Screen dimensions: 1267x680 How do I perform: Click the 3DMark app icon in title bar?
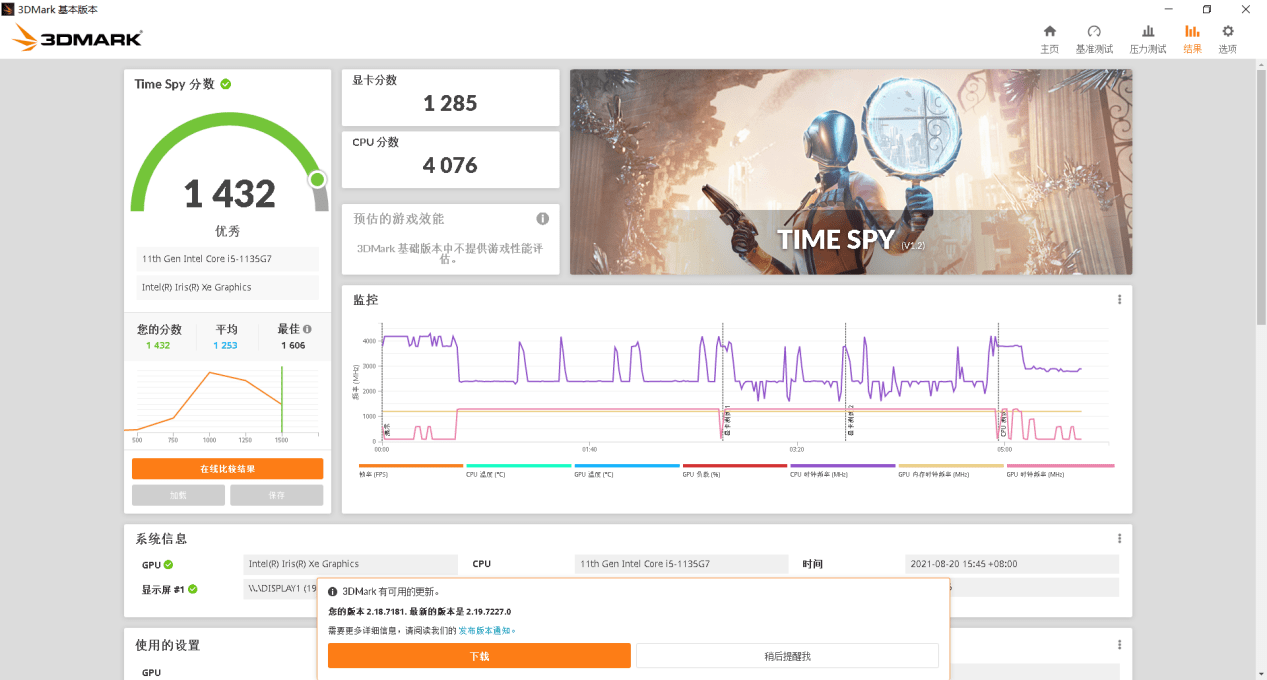pyautogui.click(x=8, y=8)
